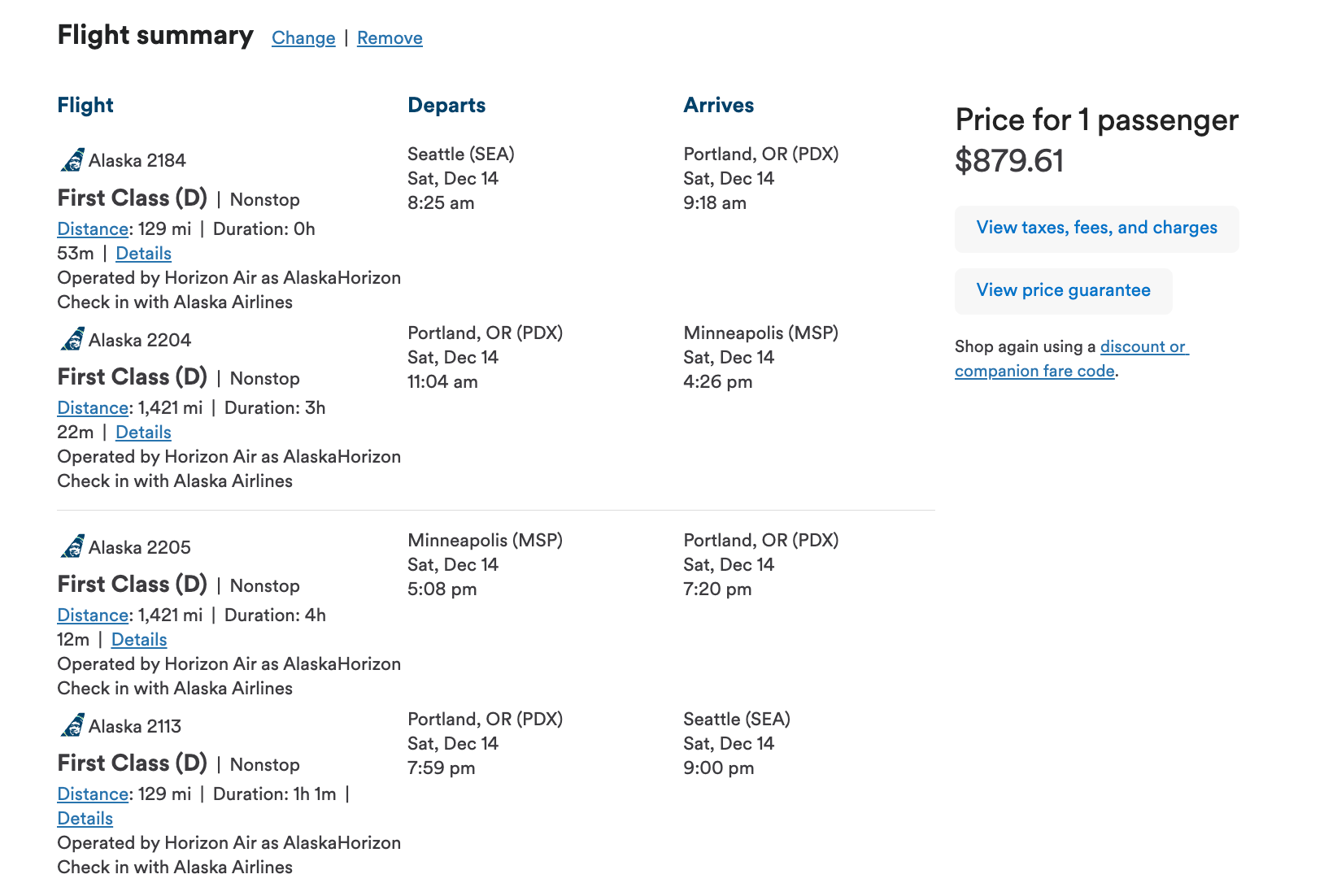Click the Alaska 2204 airline logo icon

72,339
